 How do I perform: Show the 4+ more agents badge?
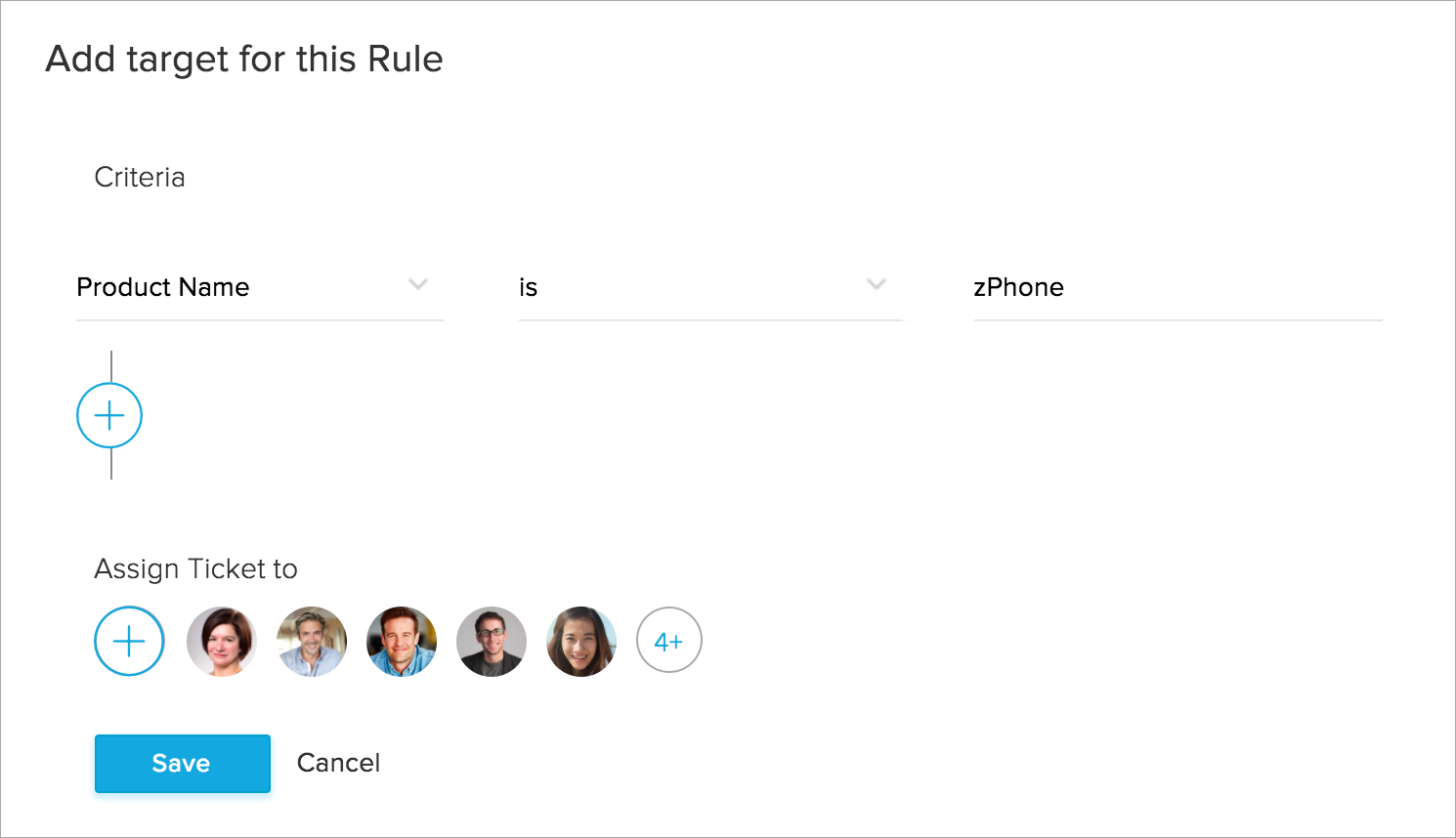669,642
